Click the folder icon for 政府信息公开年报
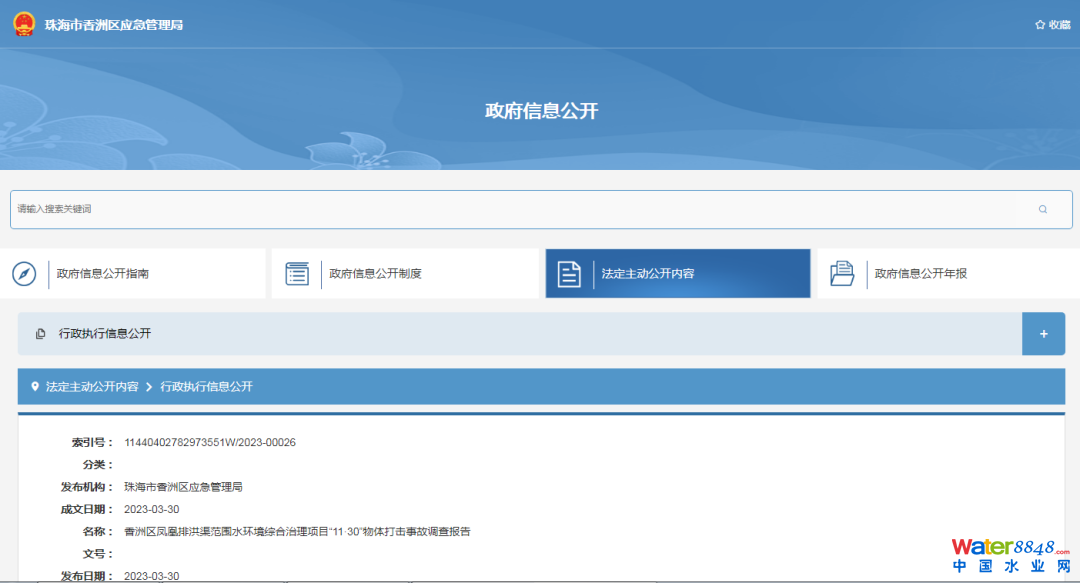This screenshot has width=1080, height=583. point(842,274)
